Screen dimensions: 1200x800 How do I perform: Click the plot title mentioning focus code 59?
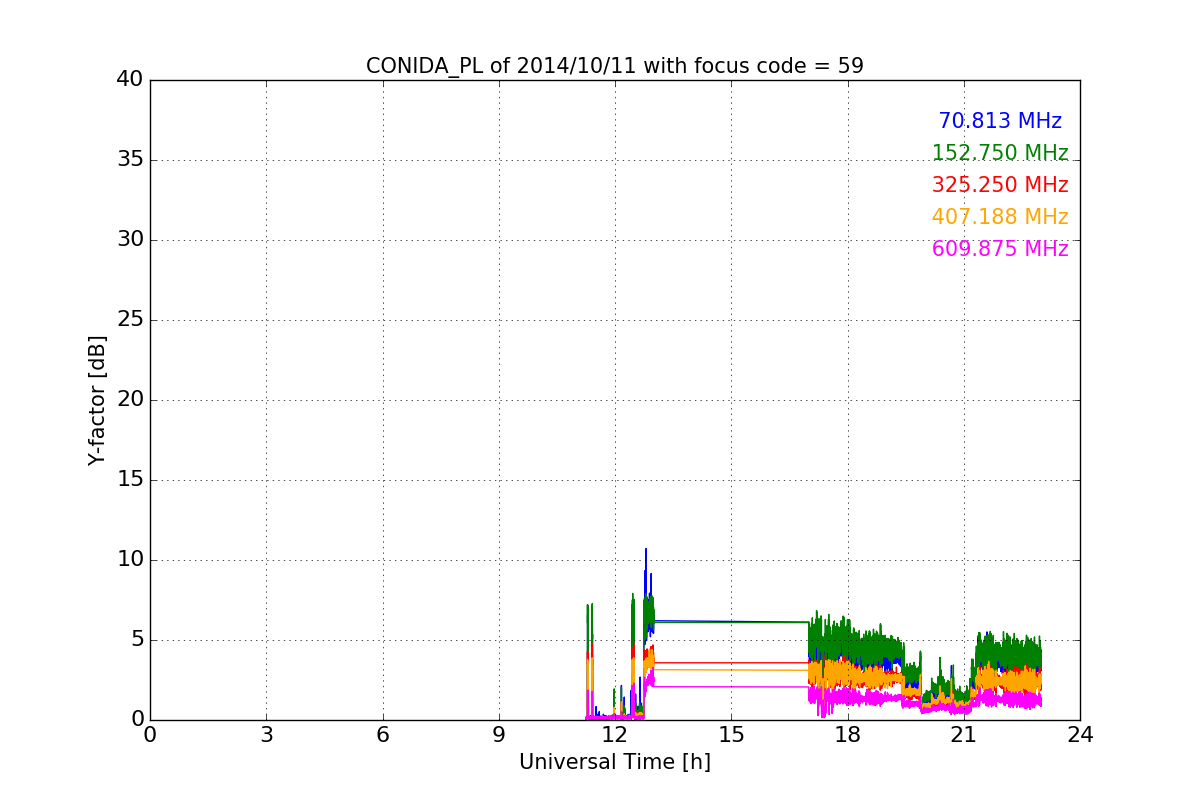click(x=614, y=66)
